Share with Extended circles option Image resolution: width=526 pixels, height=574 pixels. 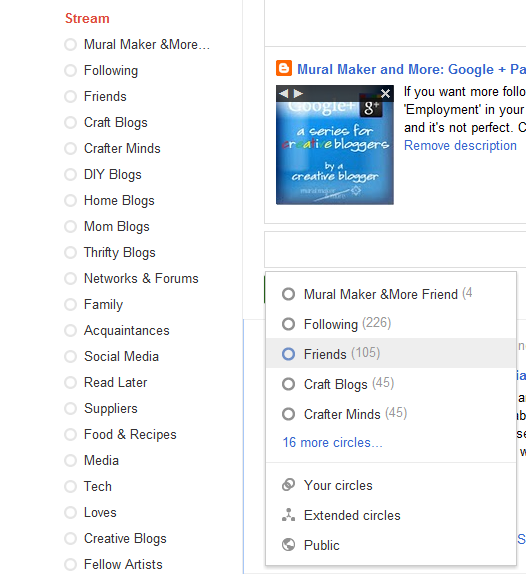[x=391, y=515]
